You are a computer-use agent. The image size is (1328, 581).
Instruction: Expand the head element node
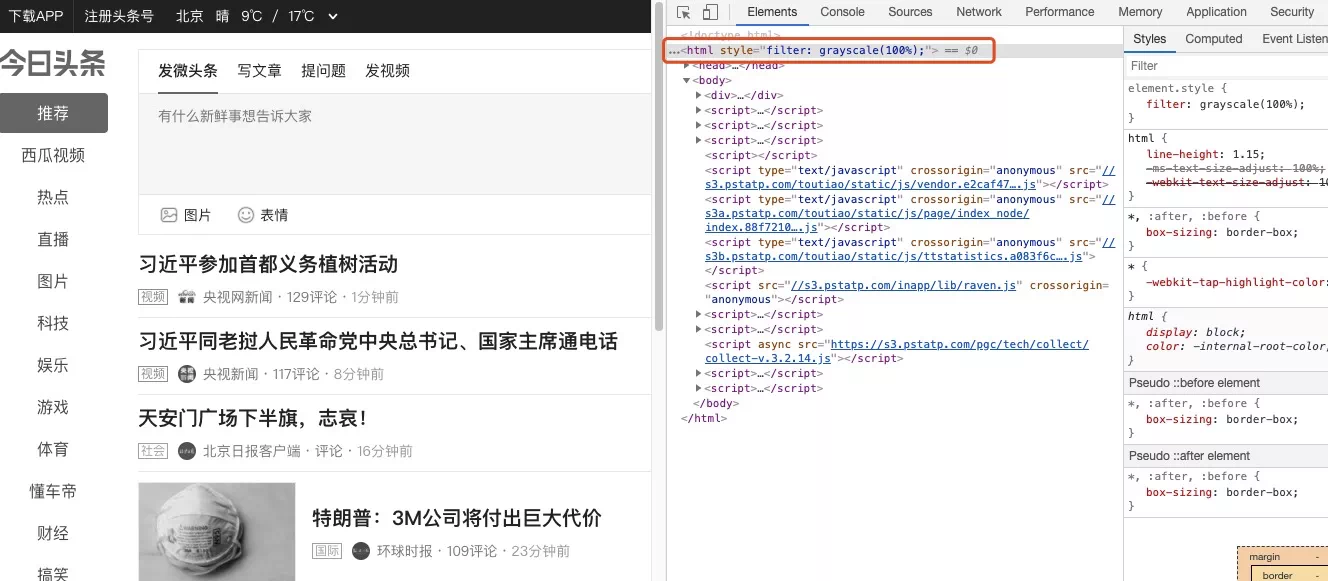pos(687,66)
